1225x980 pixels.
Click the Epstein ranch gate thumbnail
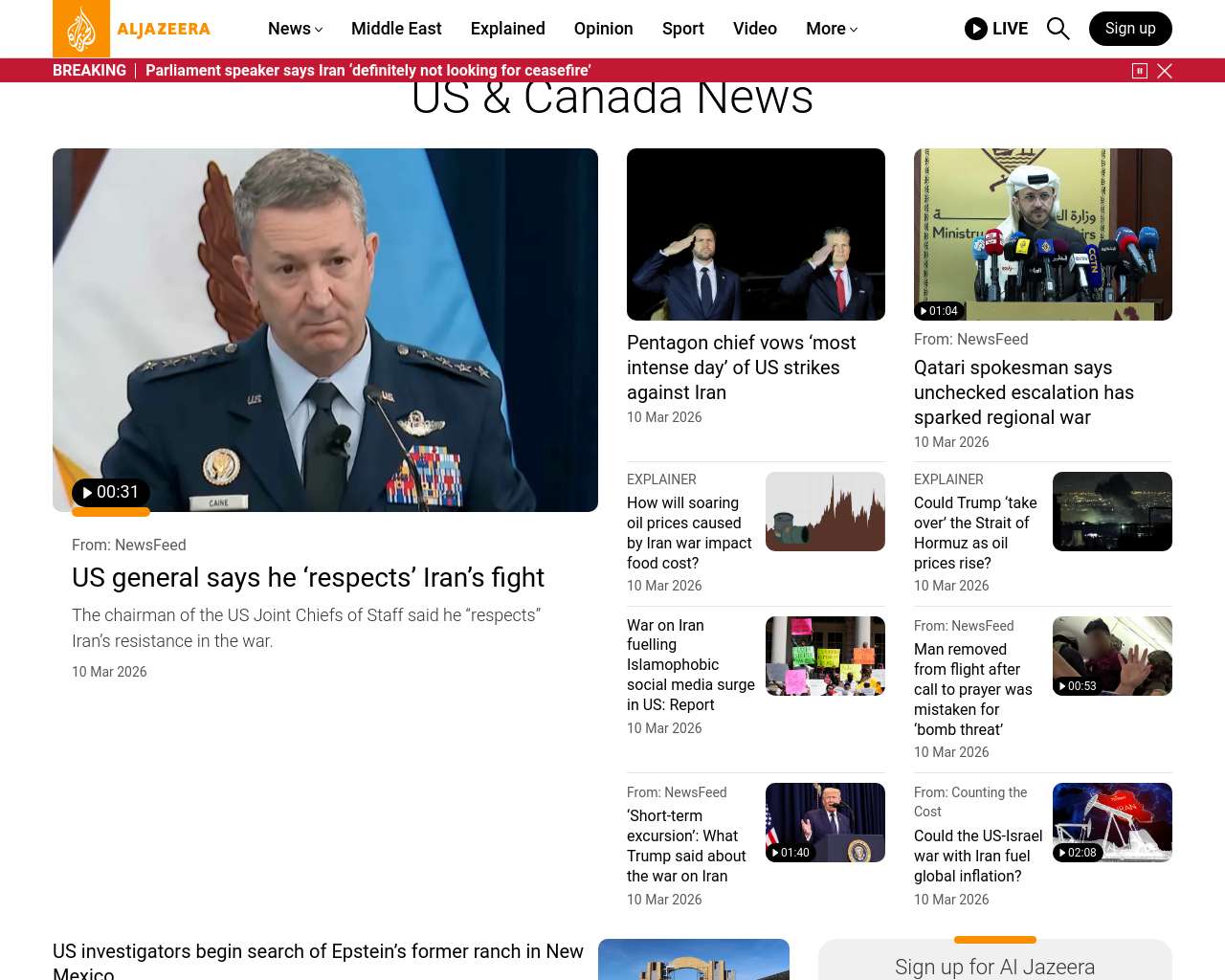tap(694, 959)
